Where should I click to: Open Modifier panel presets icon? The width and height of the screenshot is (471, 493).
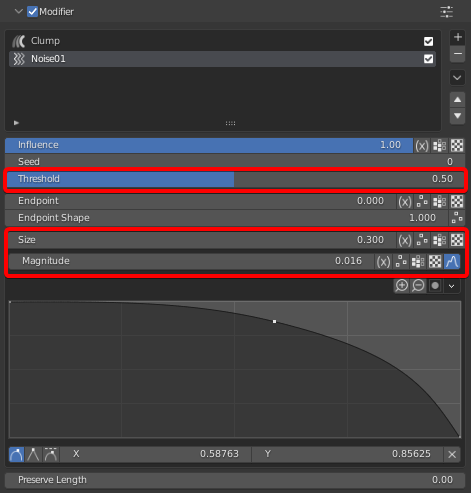coord(446,12)
